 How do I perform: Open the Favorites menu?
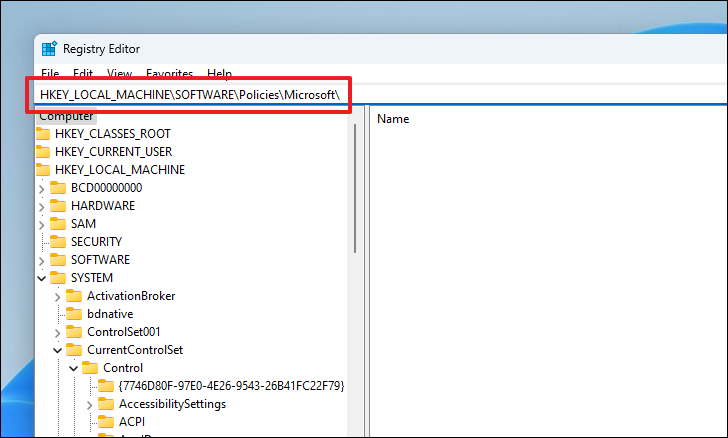tap(169, 73)
